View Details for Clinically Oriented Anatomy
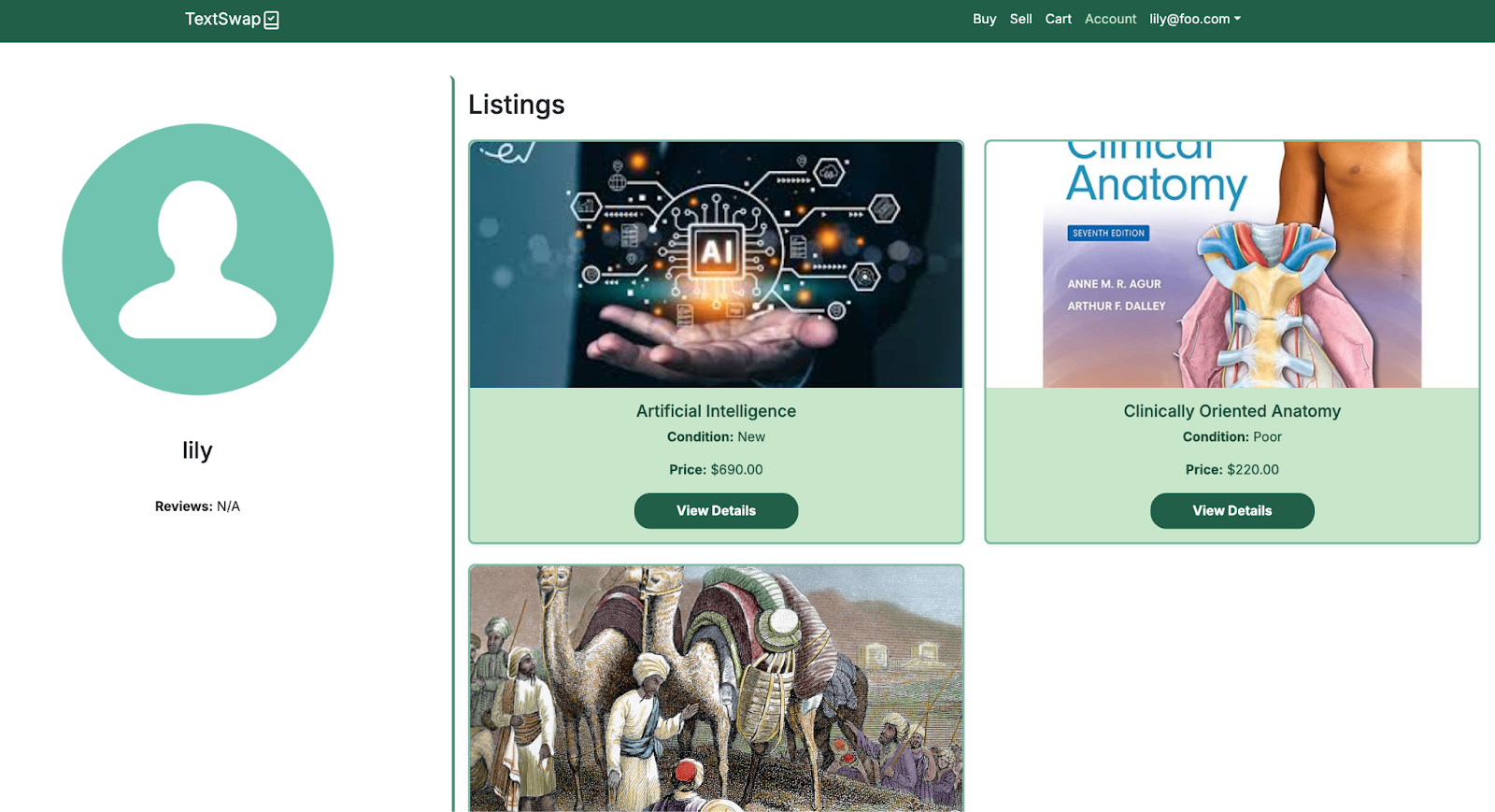The image size is (1495, 812). 1232,511
